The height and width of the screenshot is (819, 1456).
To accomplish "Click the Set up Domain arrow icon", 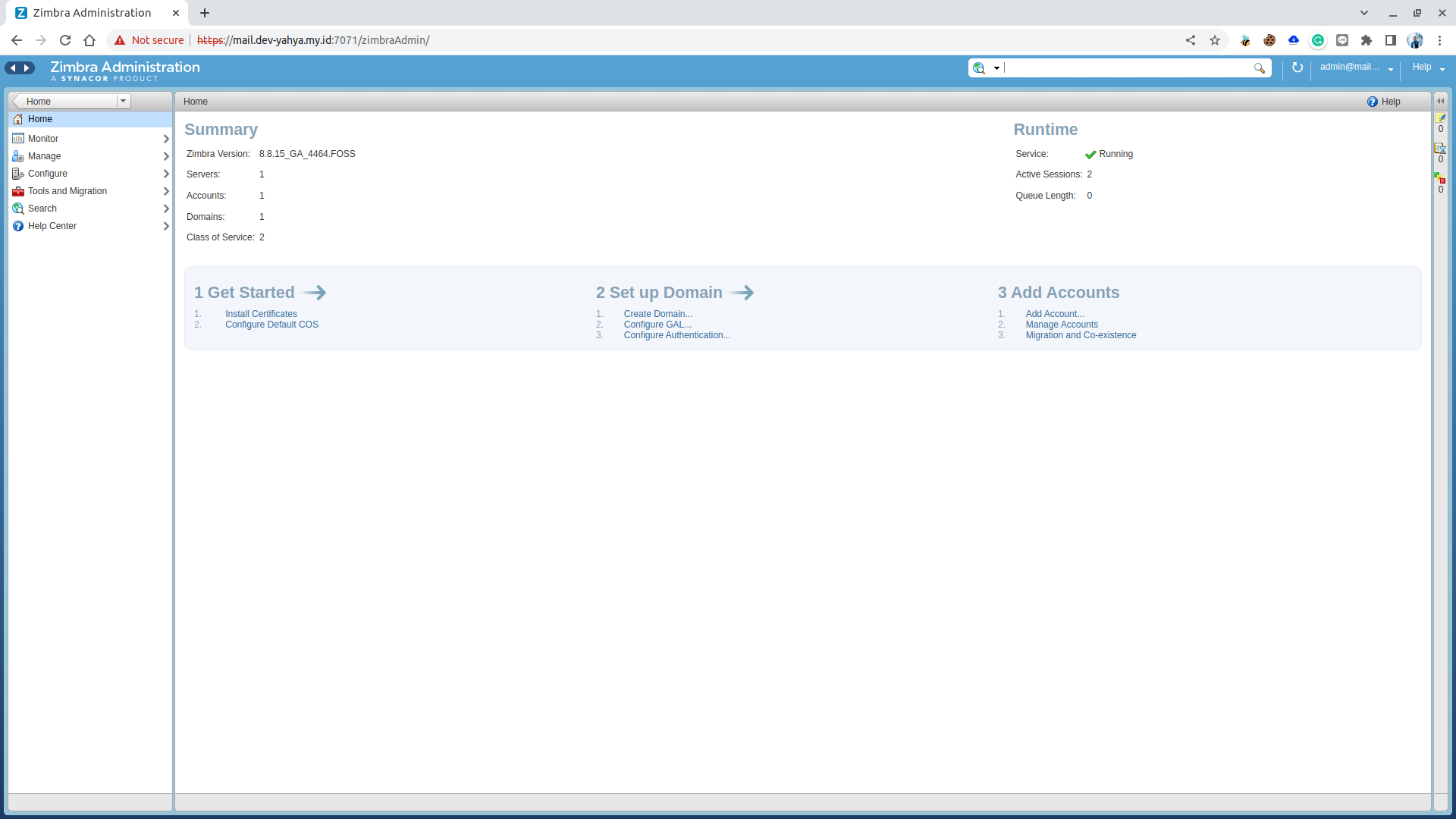I will 742,293.
